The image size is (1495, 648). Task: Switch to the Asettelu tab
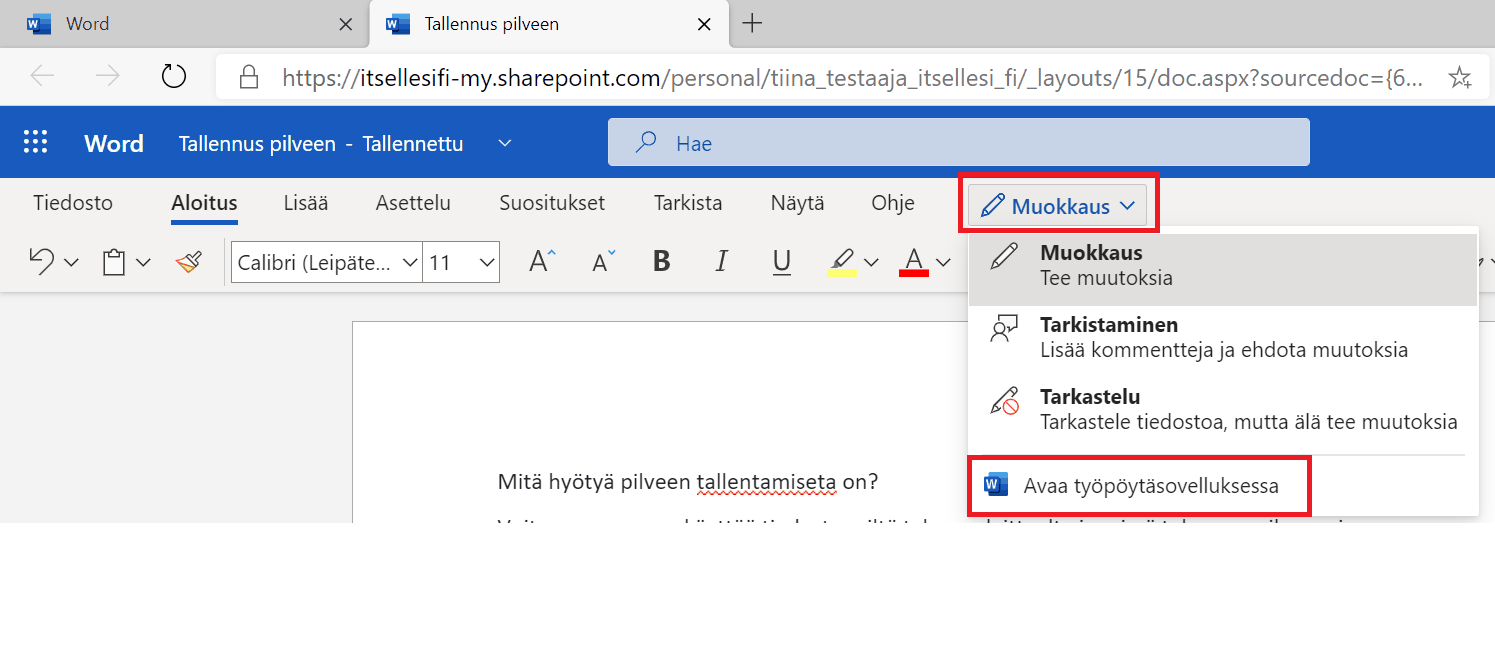click(413, 203)
